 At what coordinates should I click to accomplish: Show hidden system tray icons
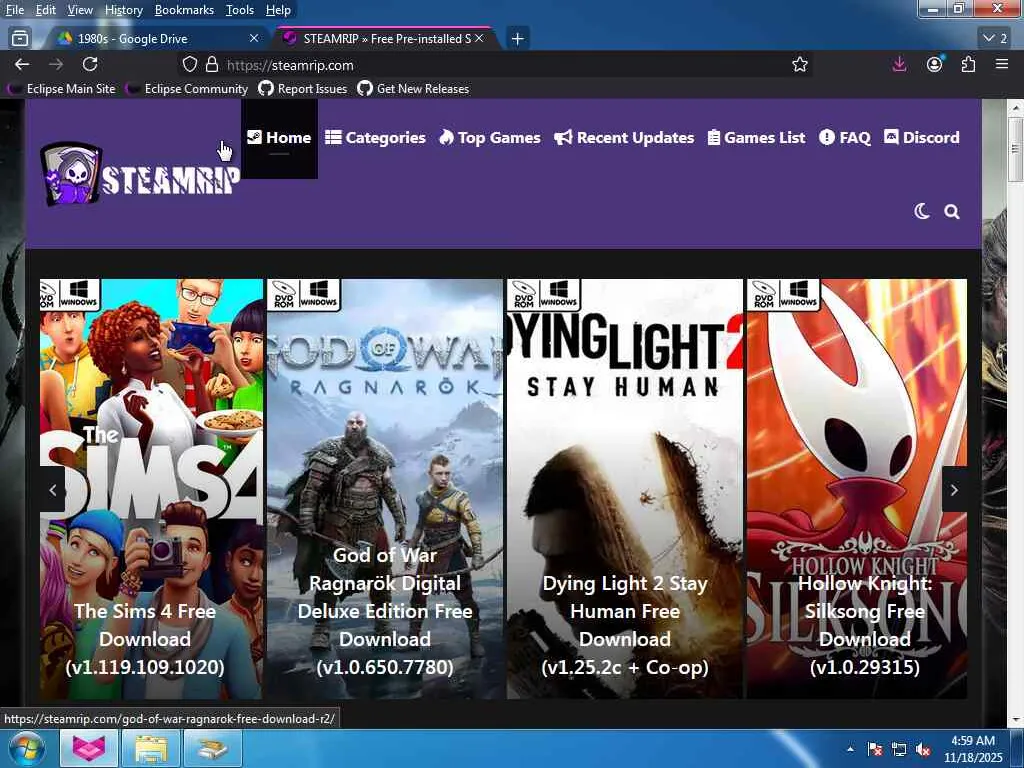(x=850, y=749)
